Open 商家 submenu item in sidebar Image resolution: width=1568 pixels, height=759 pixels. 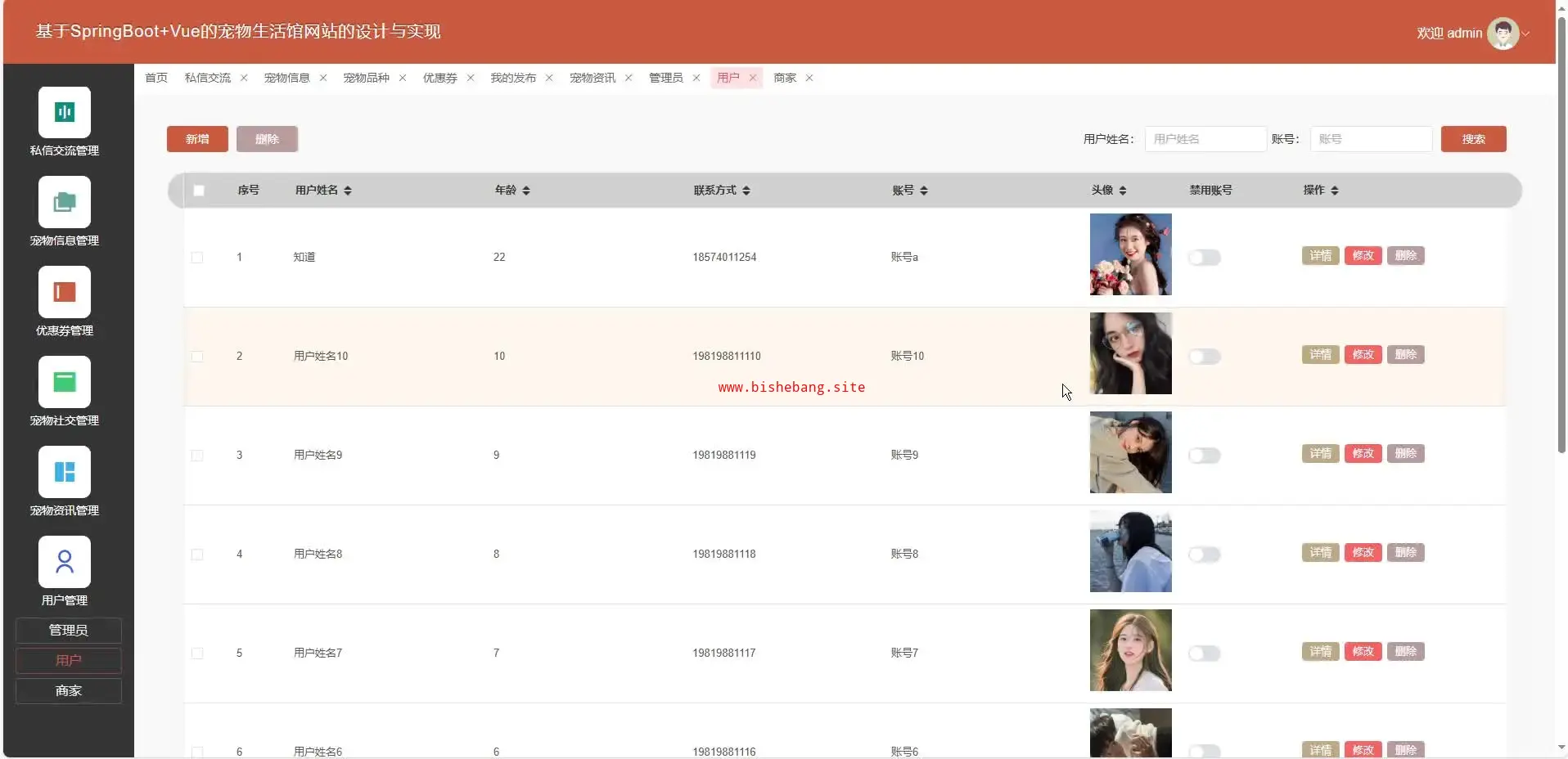click(69, 691)
